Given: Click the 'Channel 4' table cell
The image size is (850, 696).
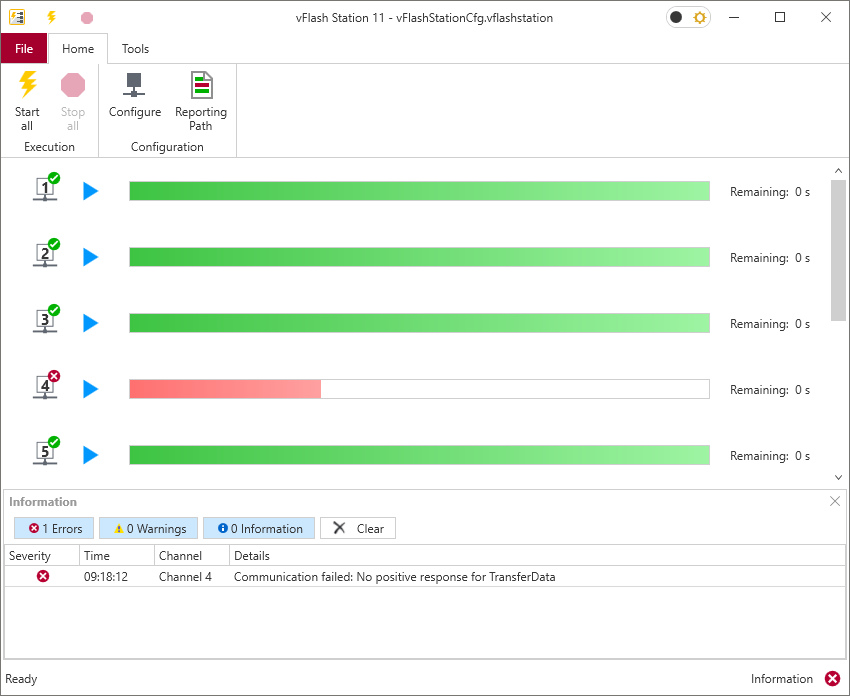Looking at the screenshot, I should pyautogui.click(x=185, y=577).
